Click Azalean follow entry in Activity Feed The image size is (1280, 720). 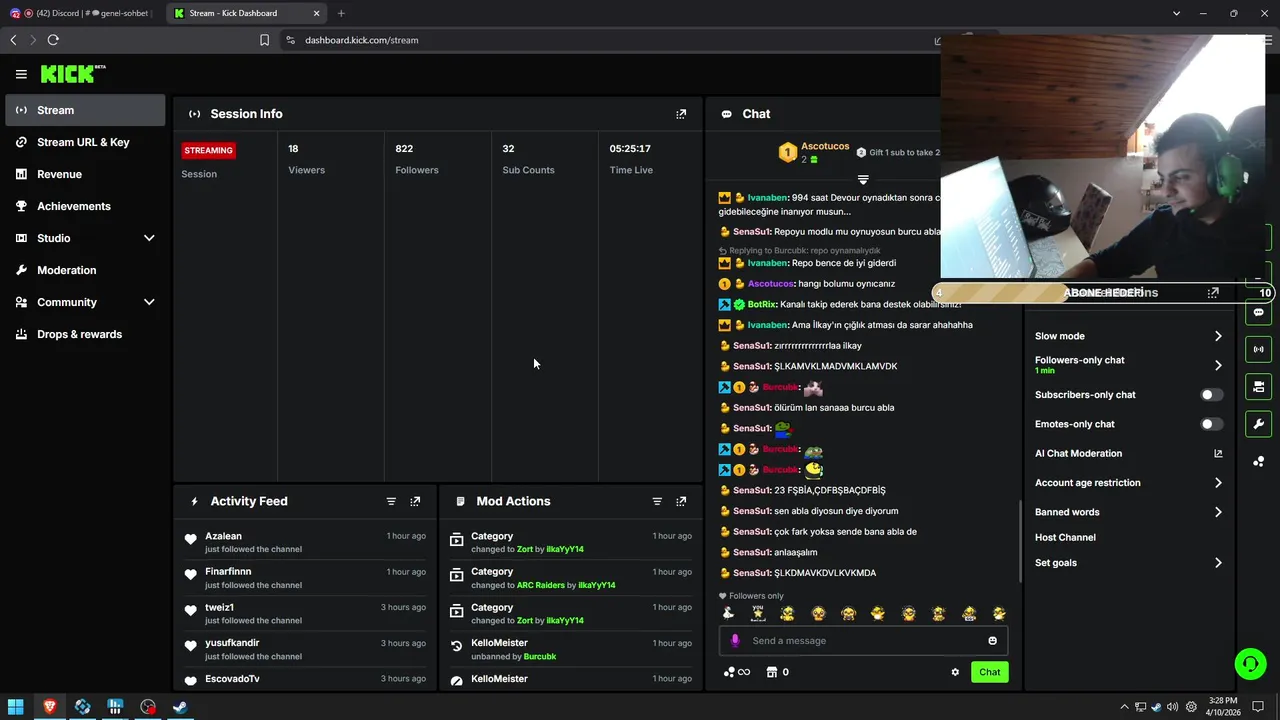[x=305, y=542]
